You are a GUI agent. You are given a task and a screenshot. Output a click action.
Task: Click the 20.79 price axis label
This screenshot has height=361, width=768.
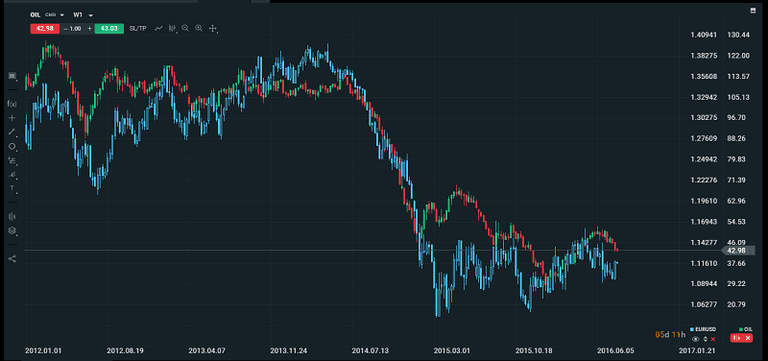[737, 305]
